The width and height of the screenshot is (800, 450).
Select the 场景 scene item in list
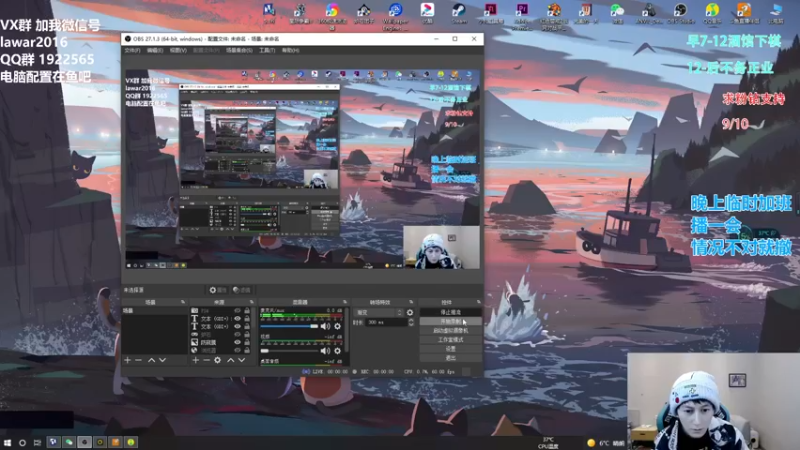click(155, 310)
